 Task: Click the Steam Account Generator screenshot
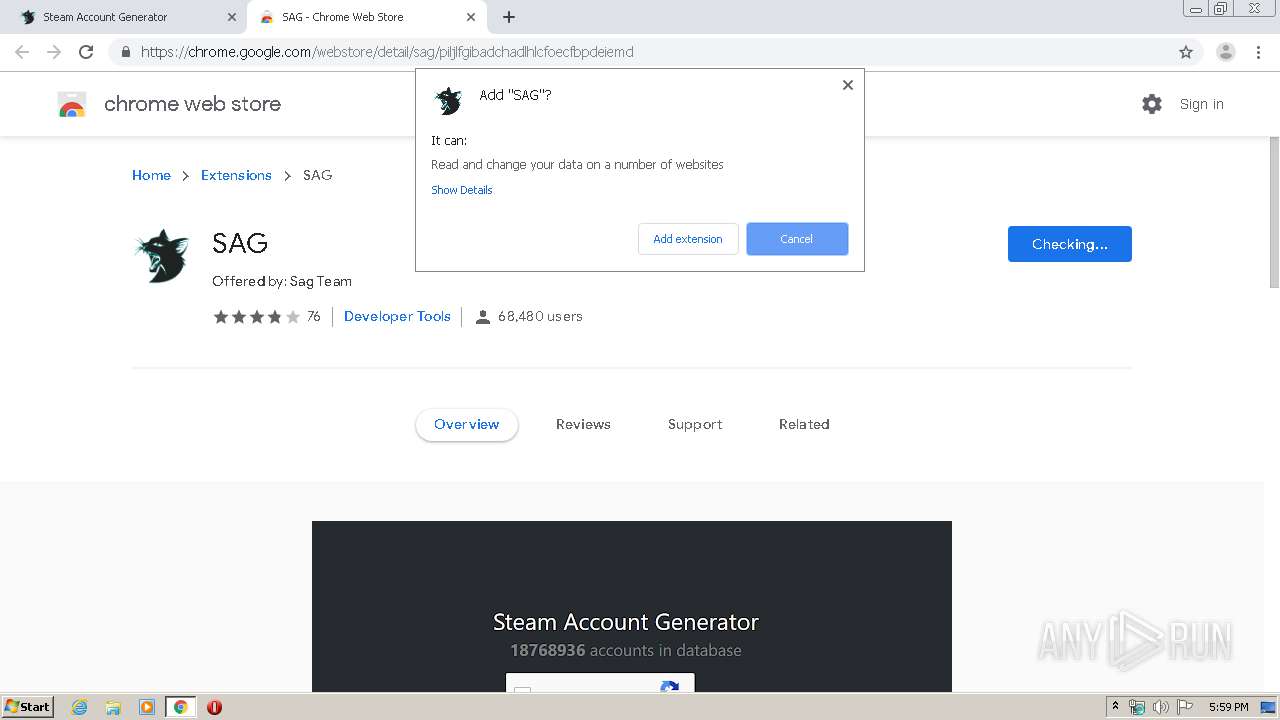click(632, 606)
